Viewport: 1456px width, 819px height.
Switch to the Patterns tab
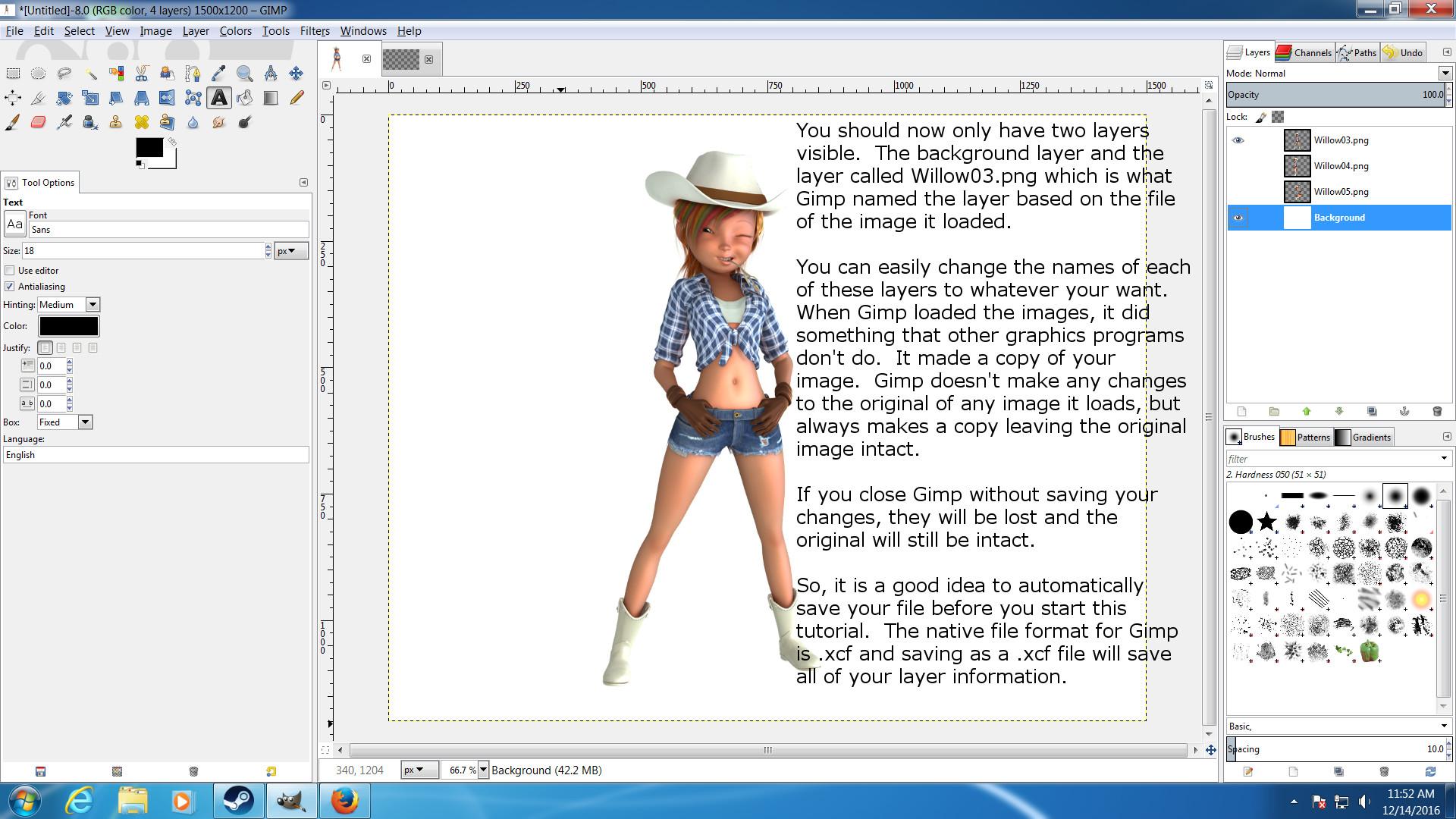tap(1305, 438)
